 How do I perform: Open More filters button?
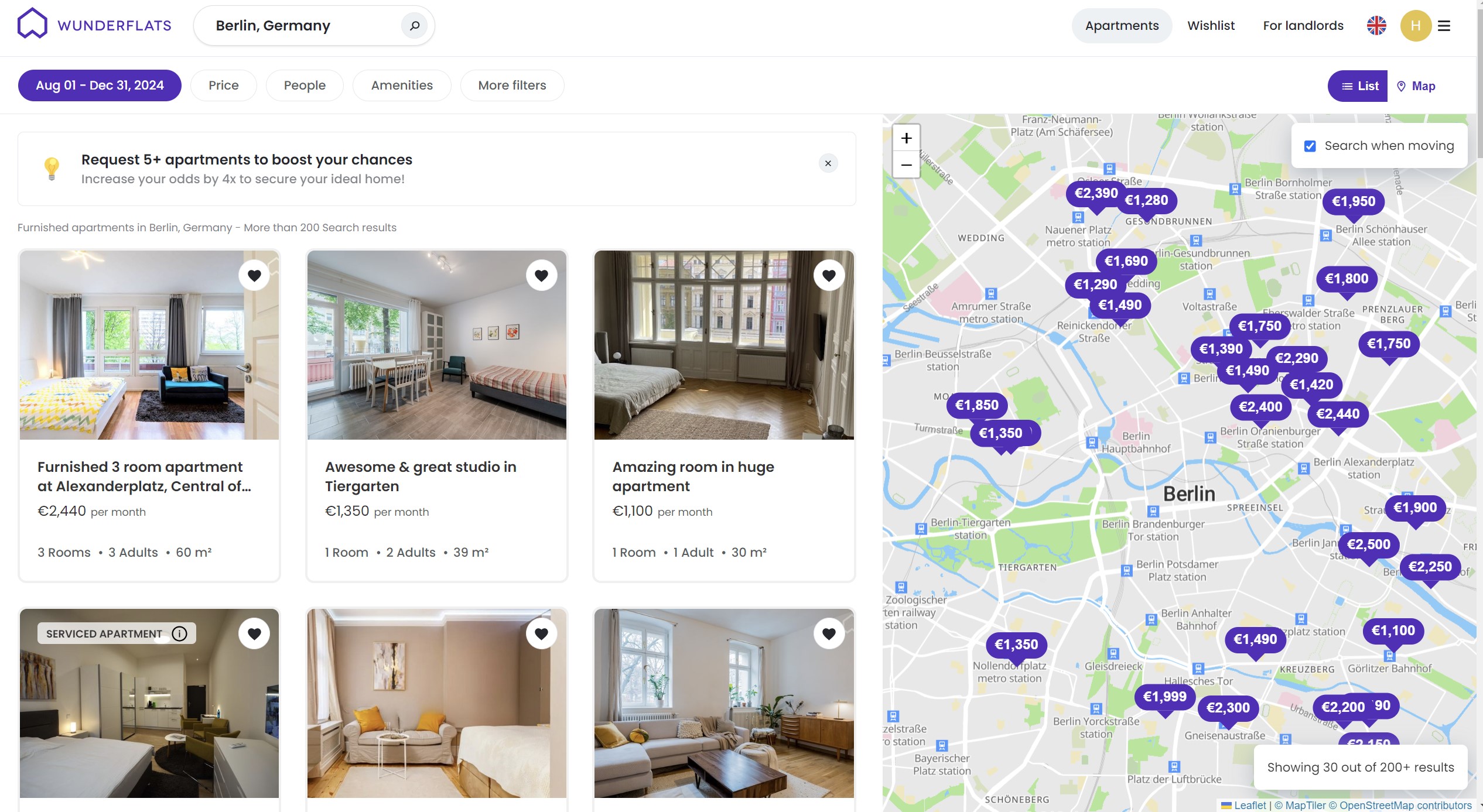(x=512, y=85)
